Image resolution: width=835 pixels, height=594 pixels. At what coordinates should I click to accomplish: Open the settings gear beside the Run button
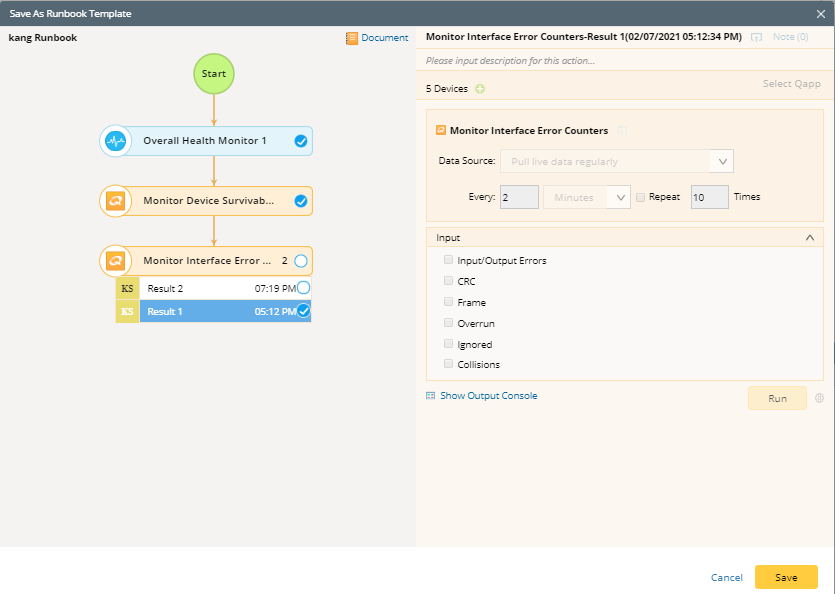click(819, 397)
